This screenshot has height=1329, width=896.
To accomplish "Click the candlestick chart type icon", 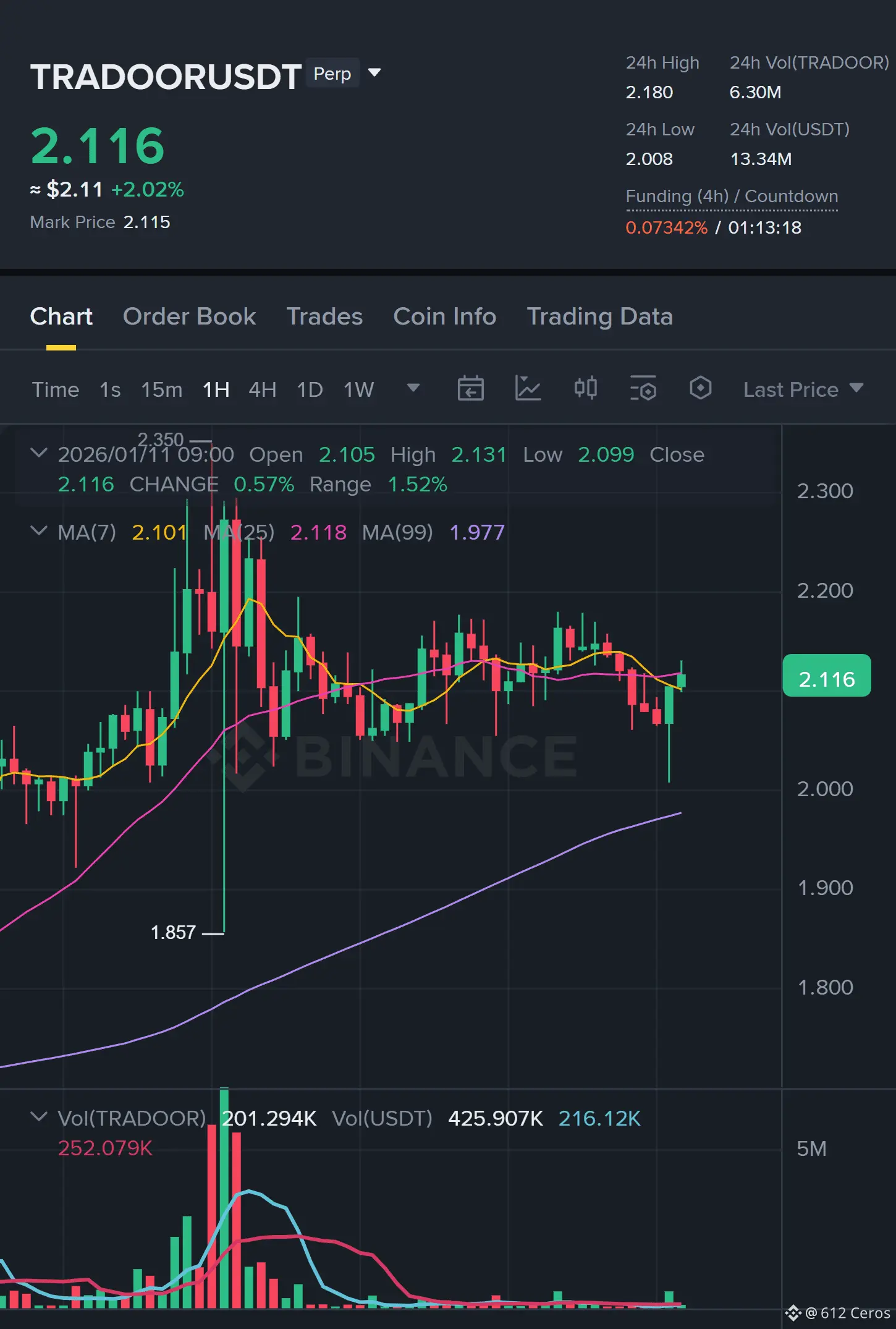I will [585, 389].
